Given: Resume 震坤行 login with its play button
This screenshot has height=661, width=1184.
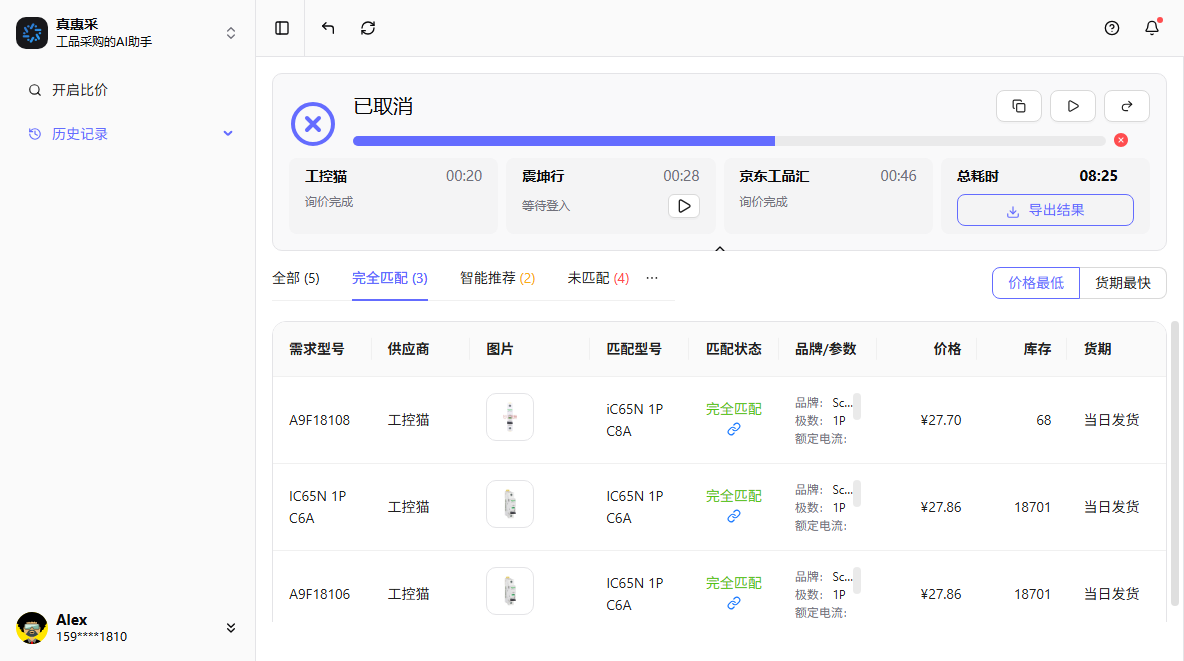Looking at the screenshot, I should (684, 206).
